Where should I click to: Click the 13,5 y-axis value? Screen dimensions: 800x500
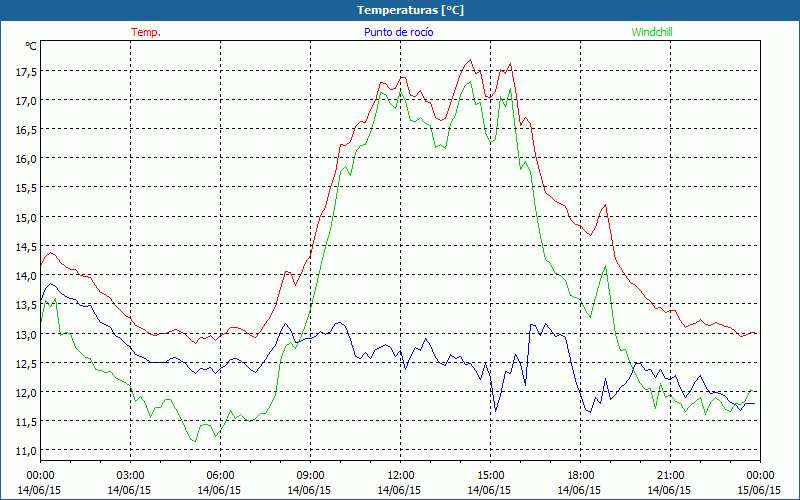coord(27,305)
